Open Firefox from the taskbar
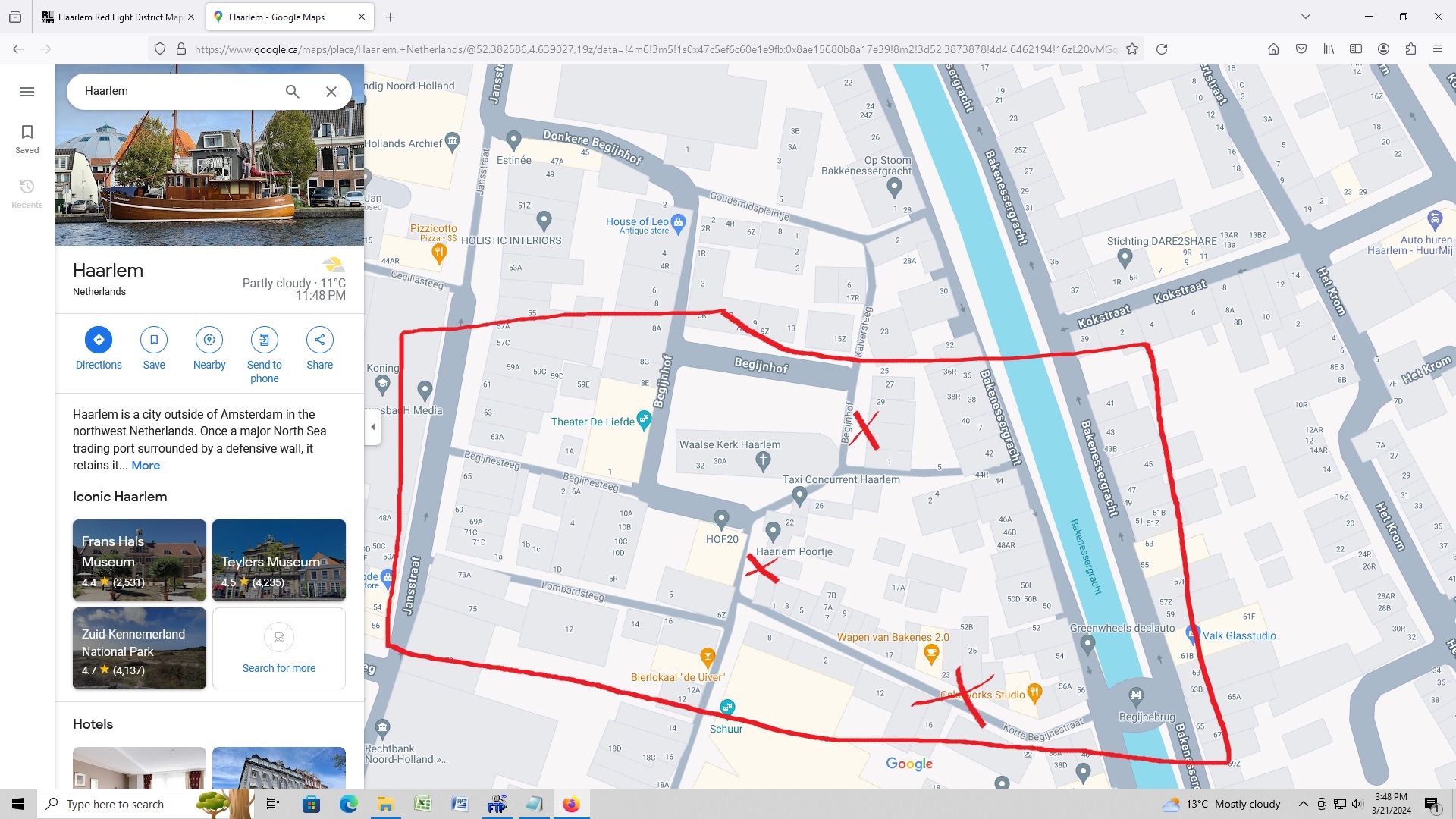 pyautogui.click(x=571, y=804)
